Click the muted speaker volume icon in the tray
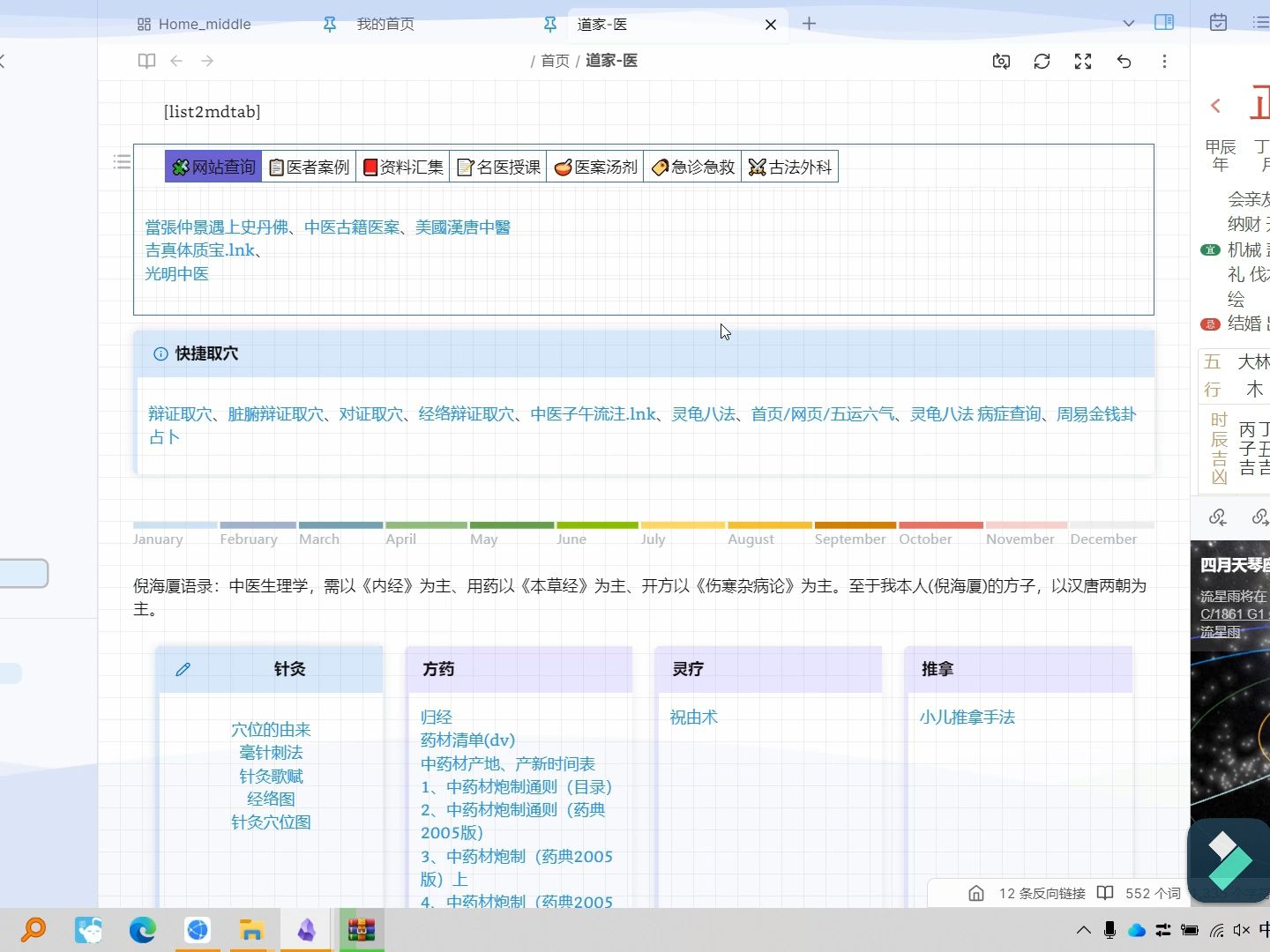Viewport: 1270px width, 952px height. click(x=1242, y=930)
